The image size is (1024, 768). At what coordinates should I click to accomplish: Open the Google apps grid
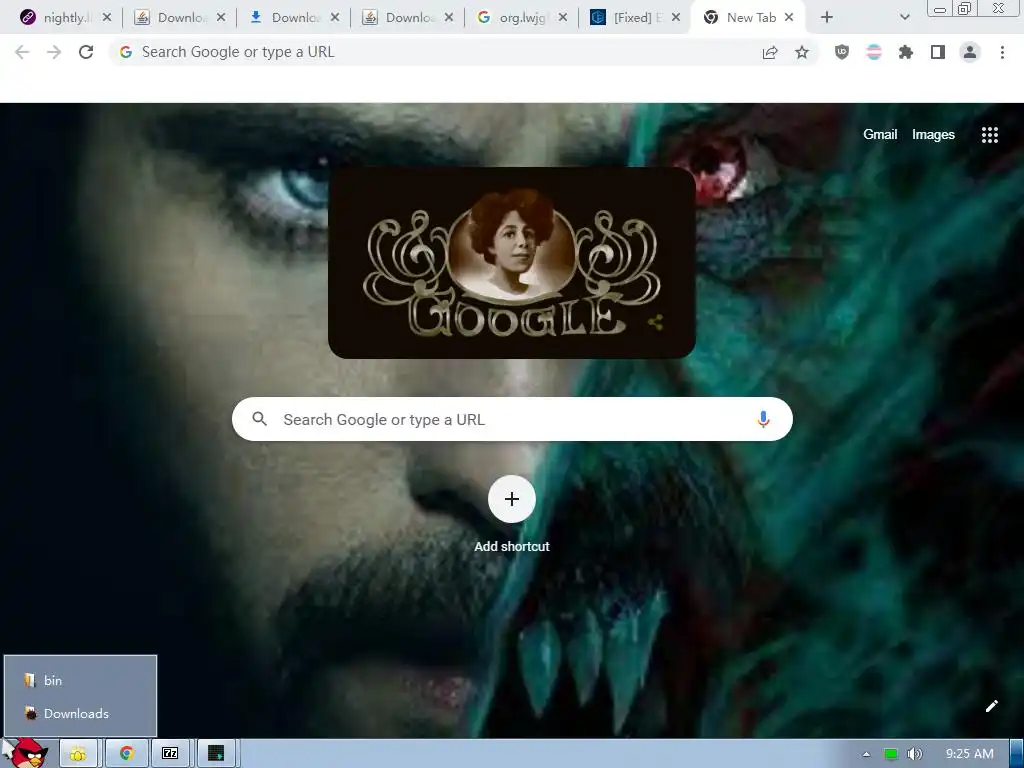tap(990, 135)
